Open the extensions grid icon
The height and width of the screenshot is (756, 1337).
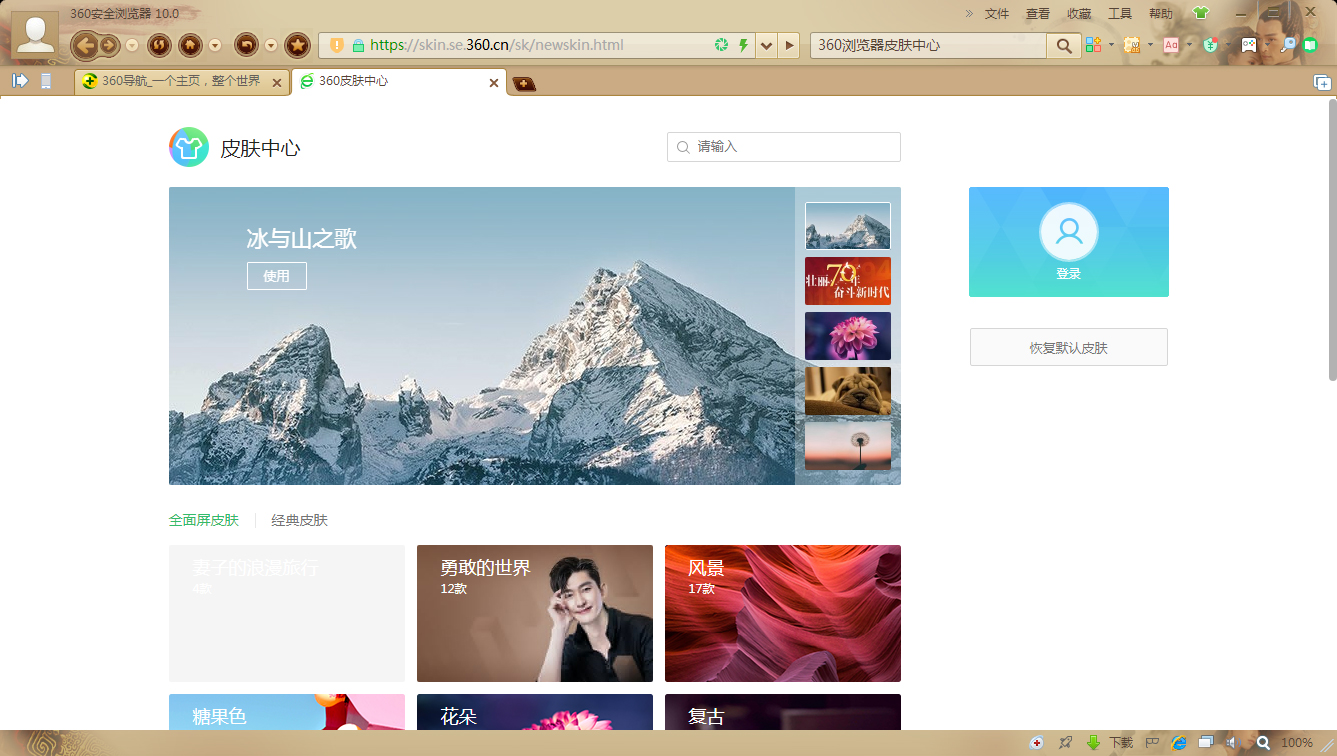coord(1093,45)
